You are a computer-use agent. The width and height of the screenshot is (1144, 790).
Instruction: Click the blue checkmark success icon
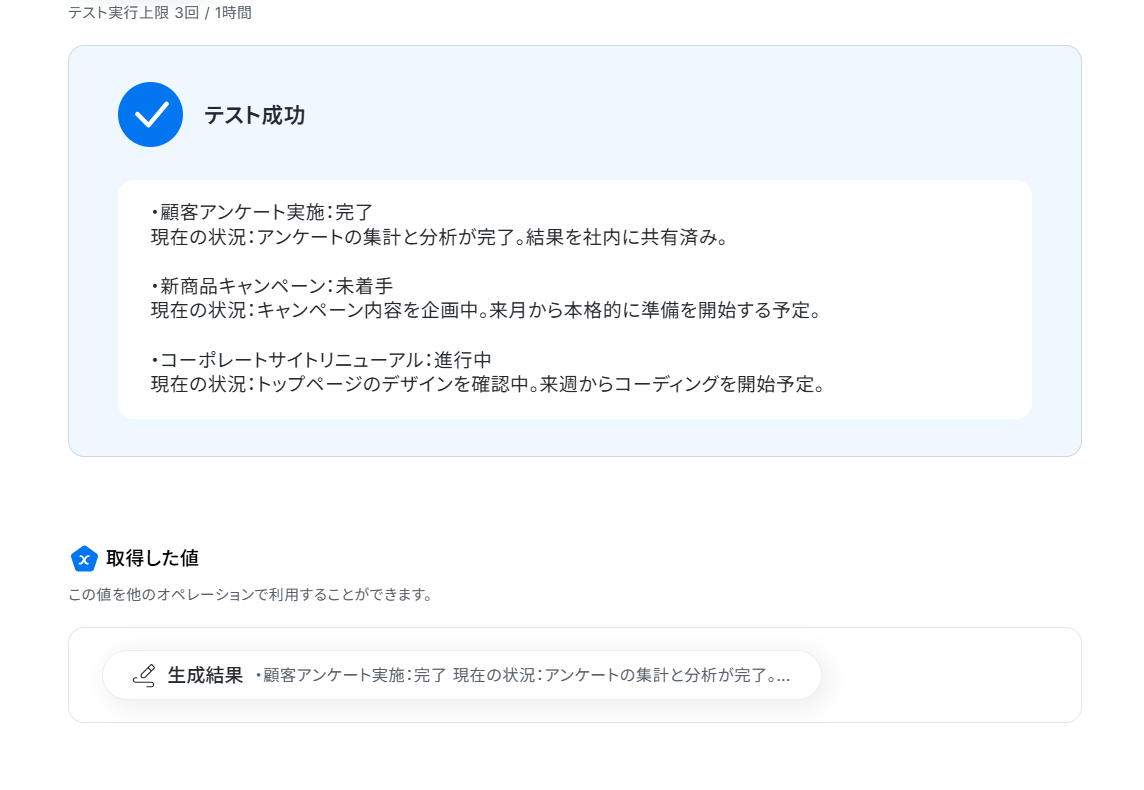point(150,115)
